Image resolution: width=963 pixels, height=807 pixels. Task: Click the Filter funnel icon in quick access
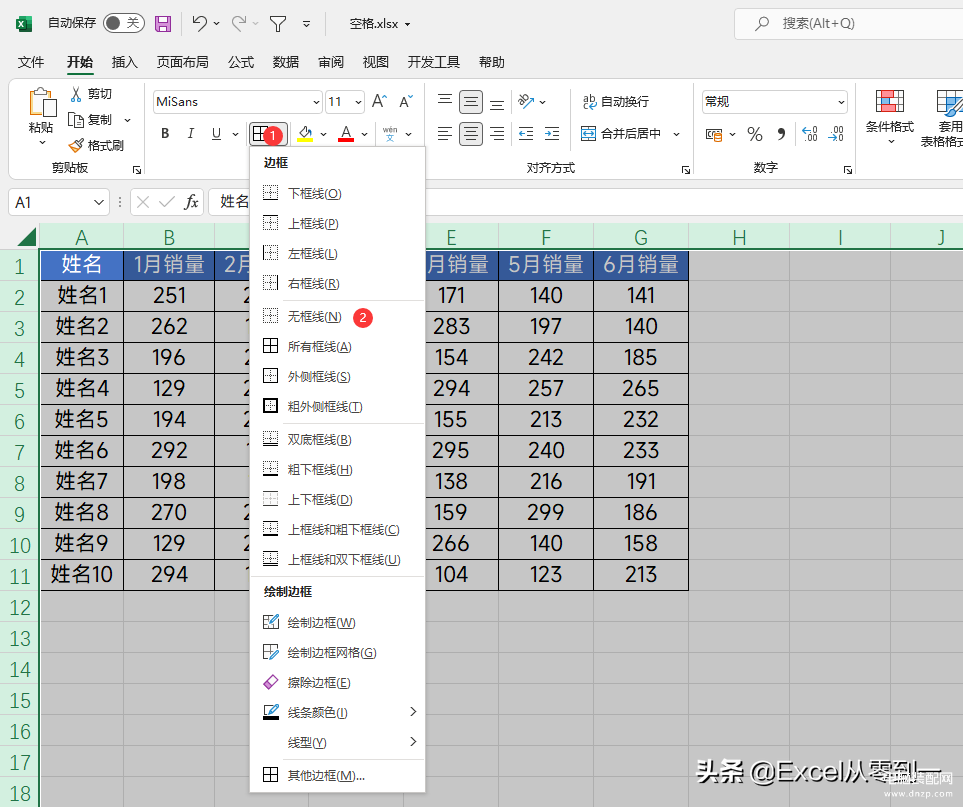[278, 24]
